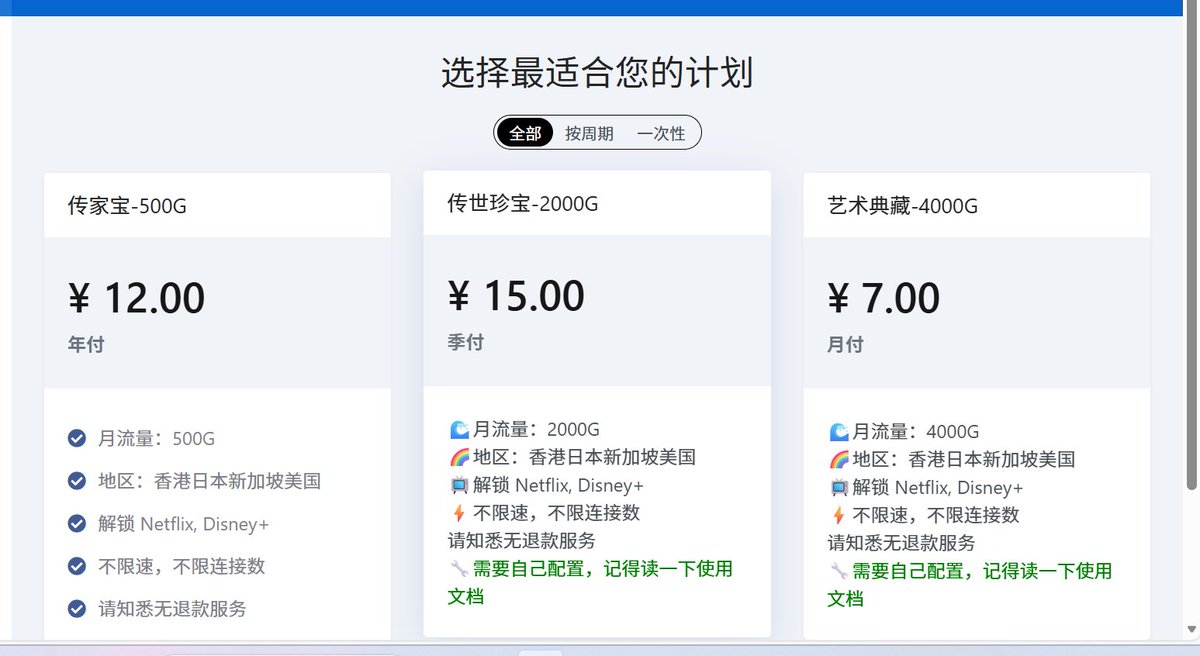Click lightning emoji in 传世珍宝 card

click(459, 513)
